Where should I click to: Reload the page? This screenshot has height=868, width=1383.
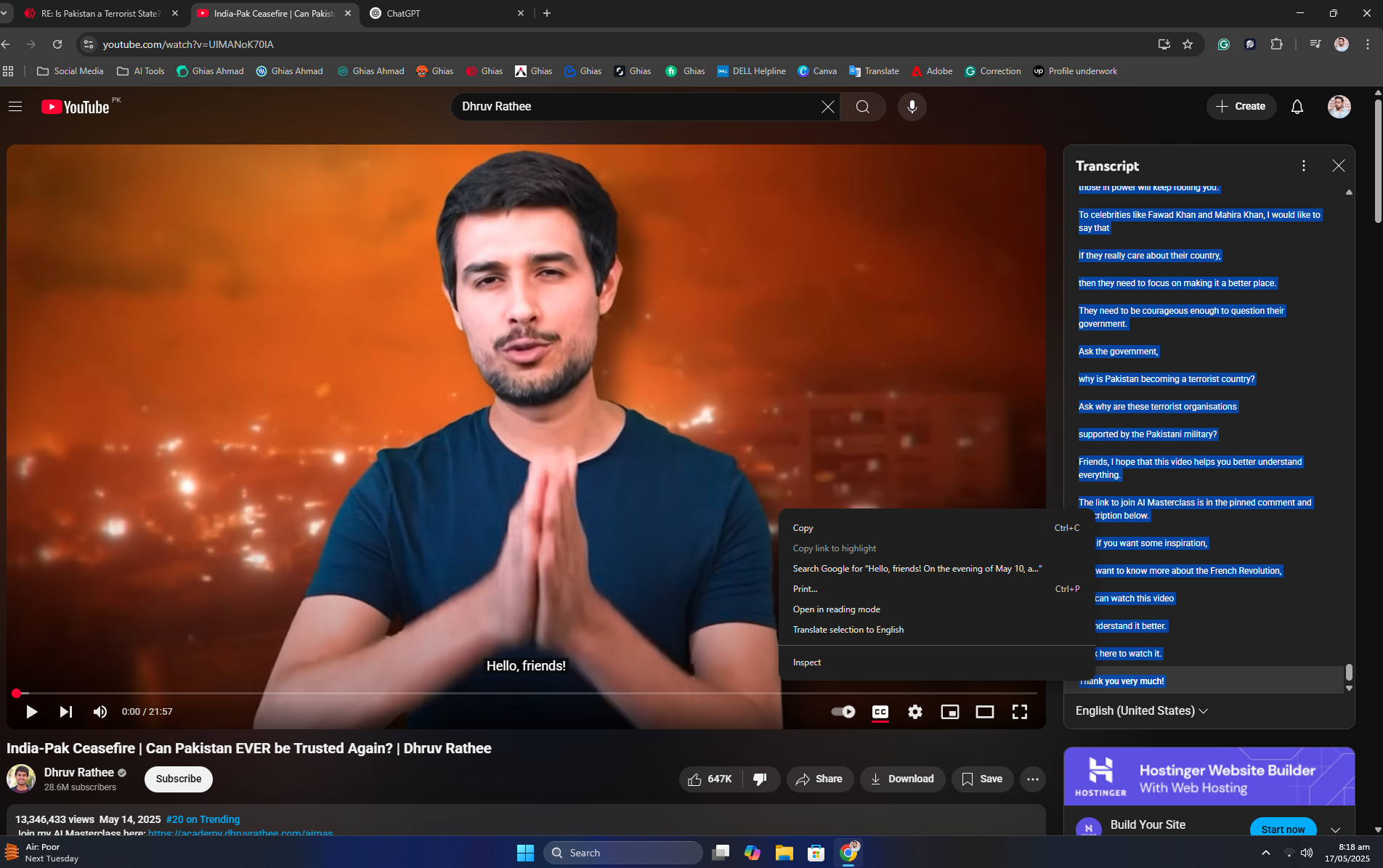pos(57,44)
